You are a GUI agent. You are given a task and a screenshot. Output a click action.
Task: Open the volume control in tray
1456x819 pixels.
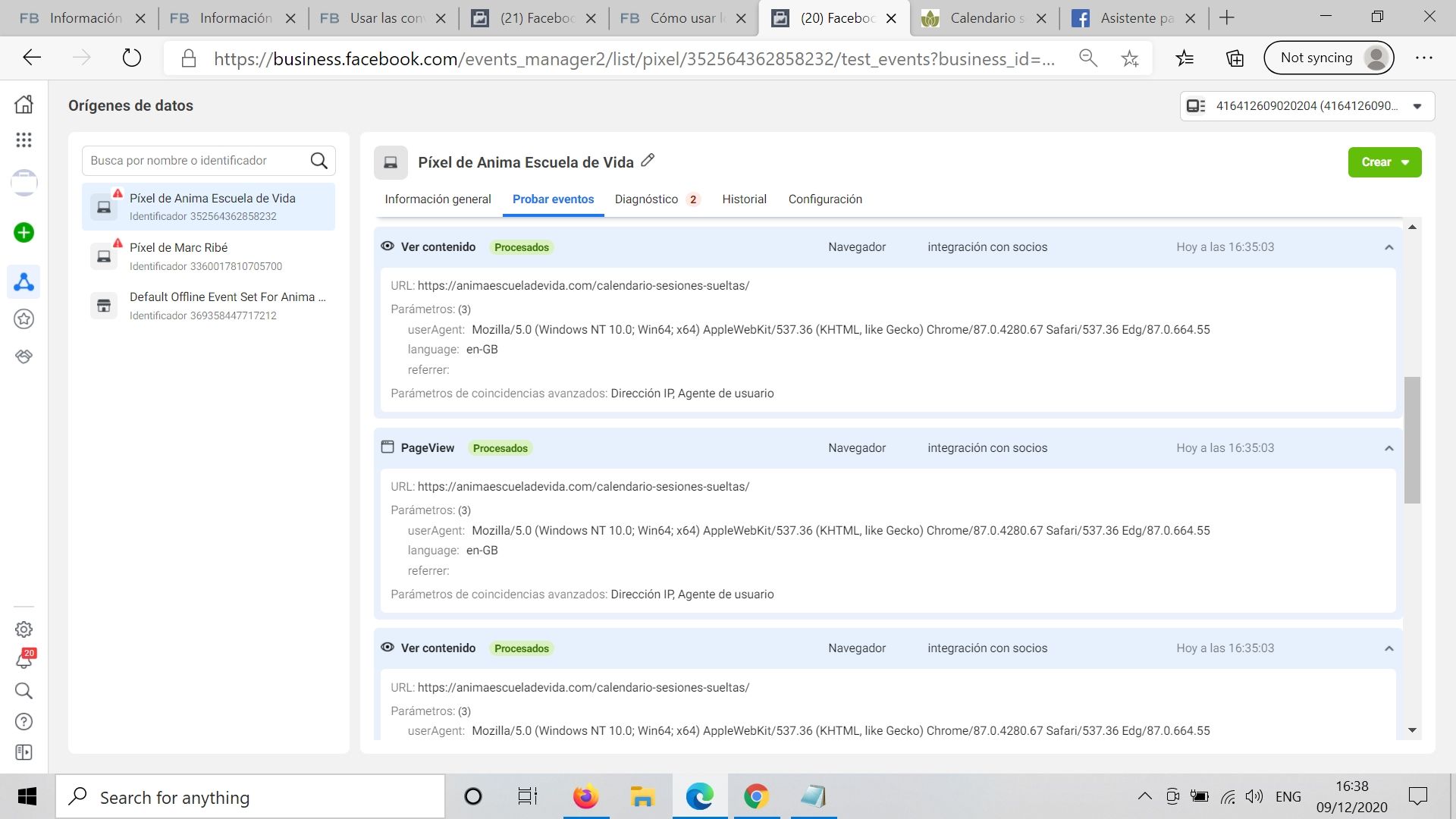(1254, 796)
